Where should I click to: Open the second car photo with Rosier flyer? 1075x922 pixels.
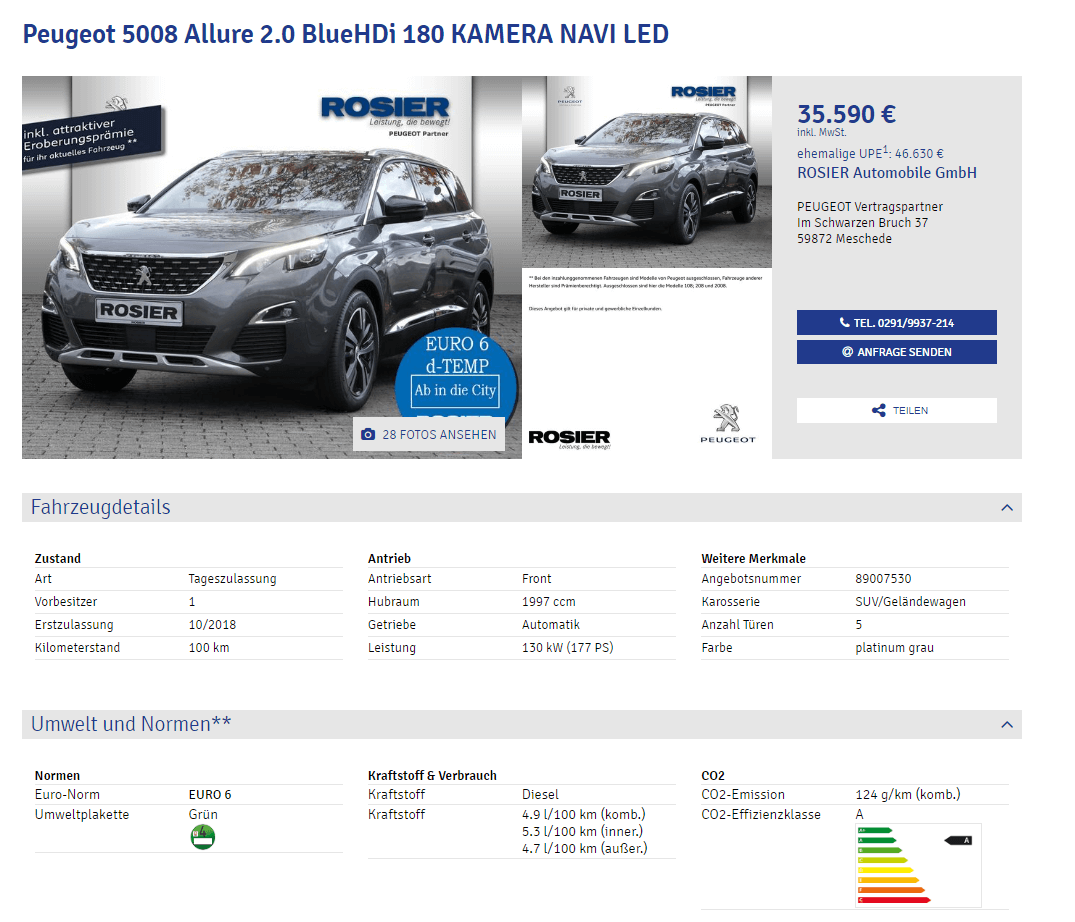pos(647,267)
